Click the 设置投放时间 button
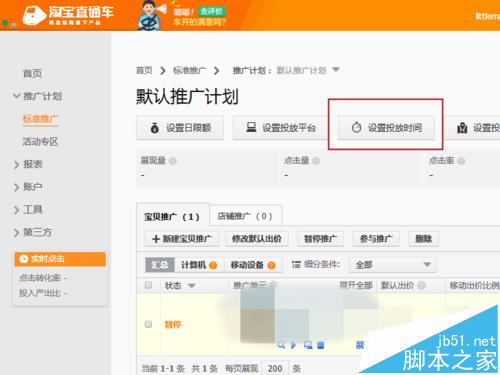The height and width of the screenshot is (375, 500). pos(386,128)
